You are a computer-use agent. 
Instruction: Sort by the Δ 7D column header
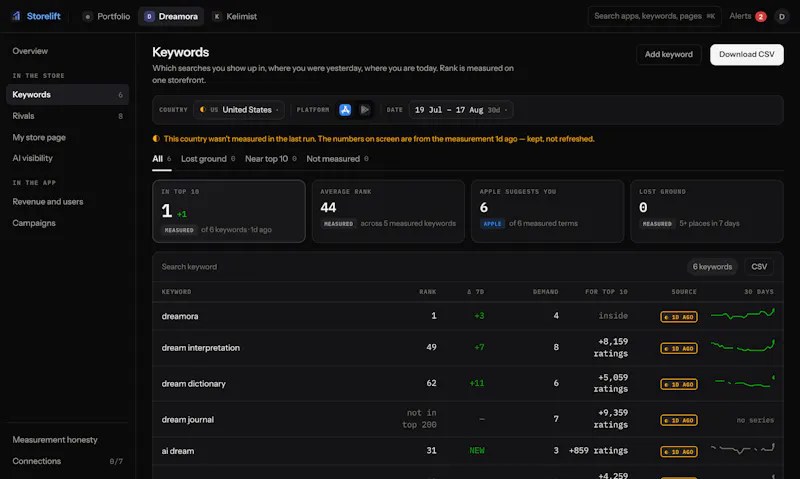[x=476, y=292]
